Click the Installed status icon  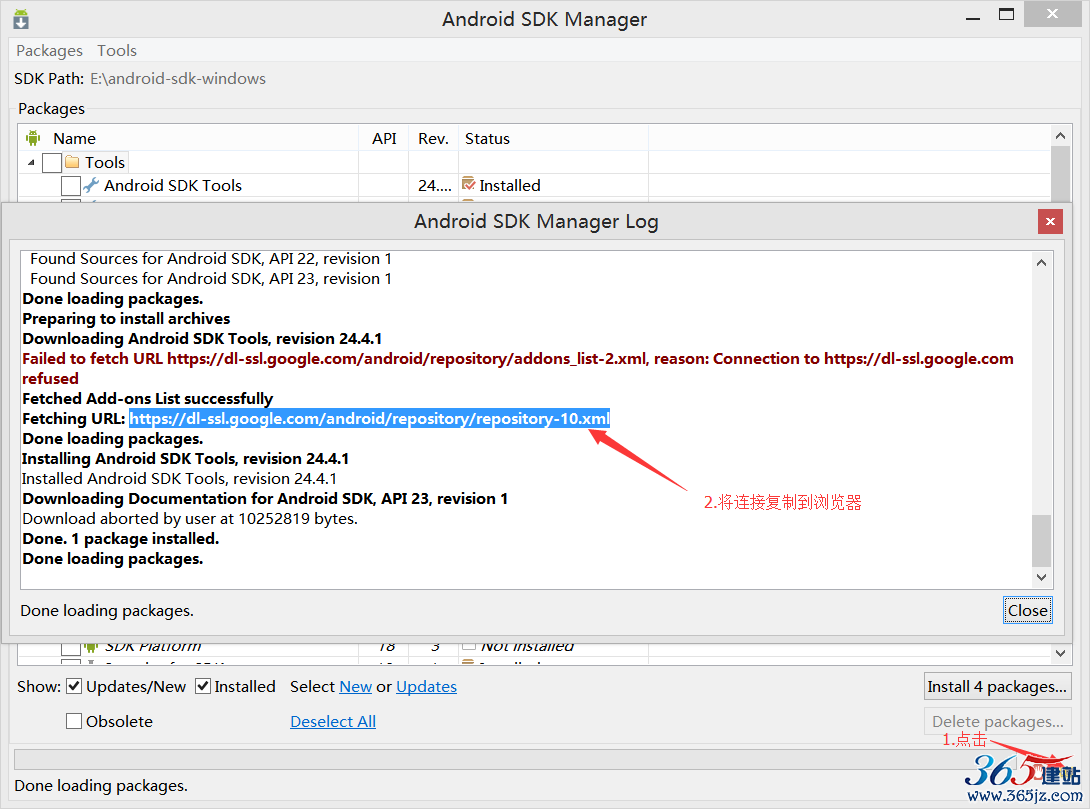pyautogui.click(x=469, y=184)
